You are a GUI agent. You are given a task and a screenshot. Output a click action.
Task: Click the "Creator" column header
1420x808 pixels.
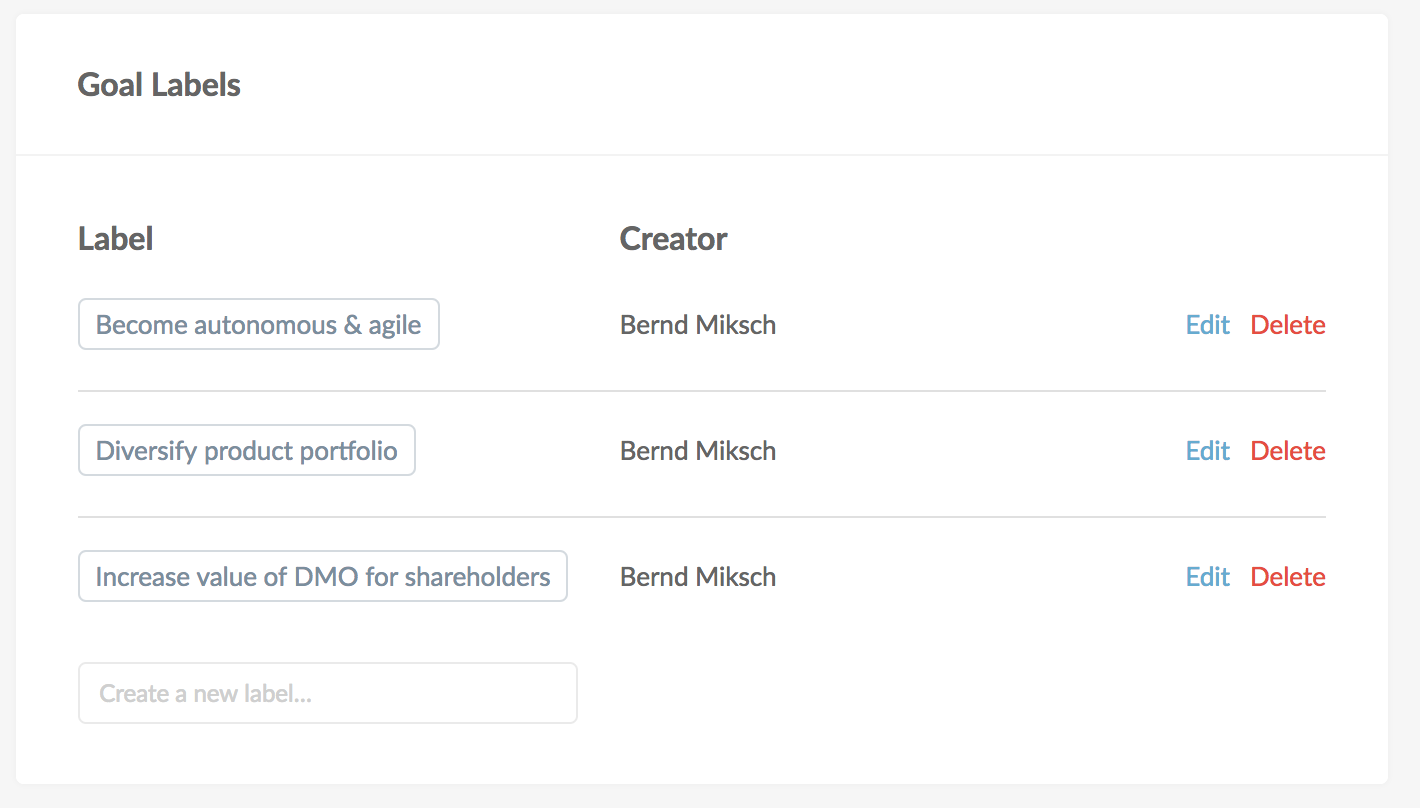(674, 239)
